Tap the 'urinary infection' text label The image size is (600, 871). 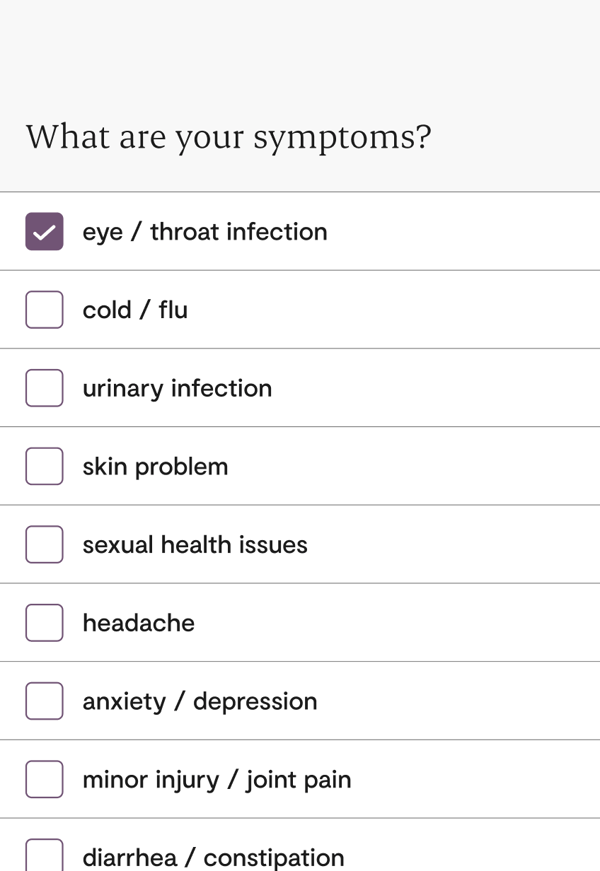pos(177,388)
